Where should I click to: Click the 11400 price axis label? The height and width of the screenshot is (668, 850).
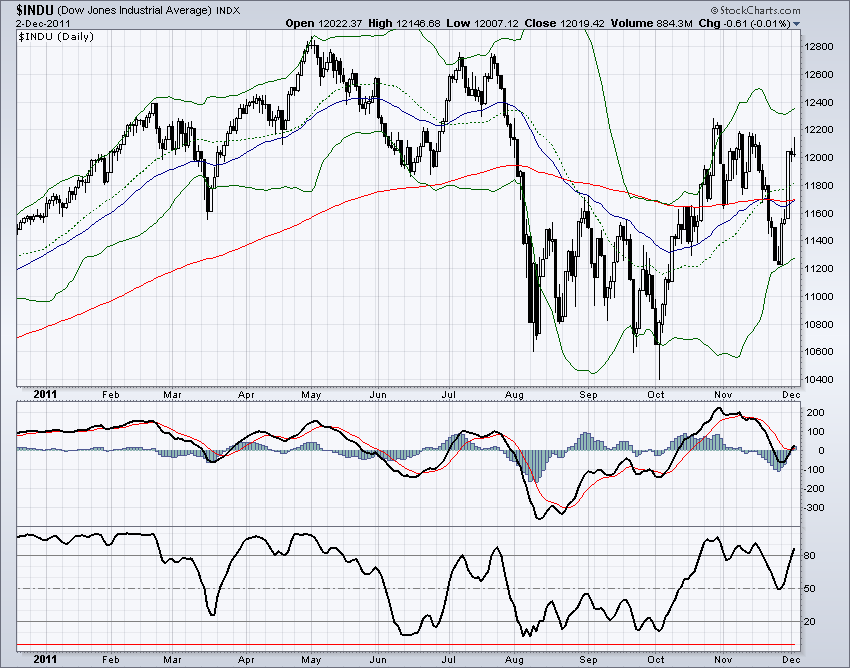pyautogui.click(x=819, y=241)
